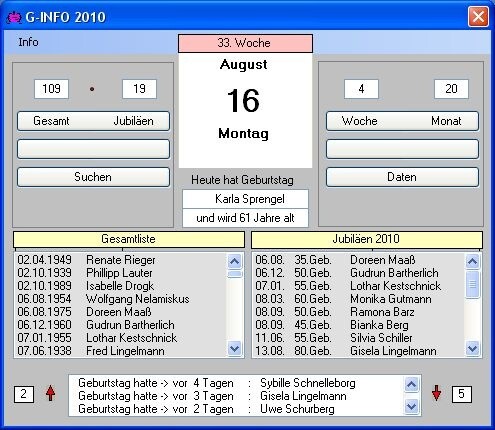This screenshot has width=495, height=430.
Task: Click the calendar day number 16
Action: [x=243, y=100]
